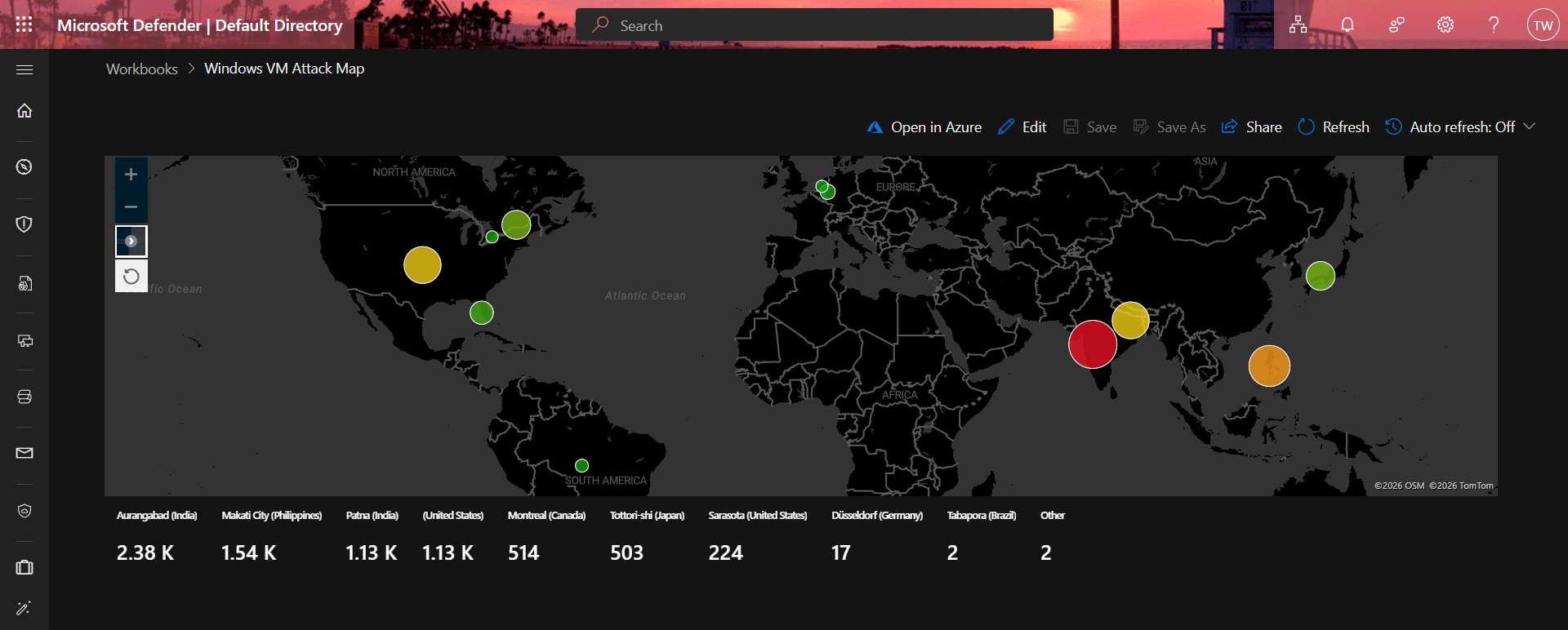Screen dimensions: 1568x630
Task: Open the settings gear
Action: point(1445,25)
